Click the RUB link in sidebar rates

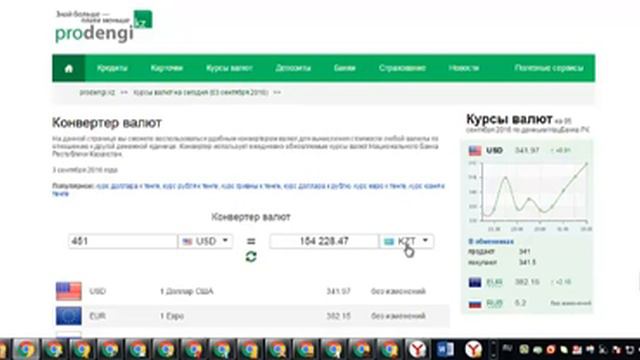(x=494, y=303)
